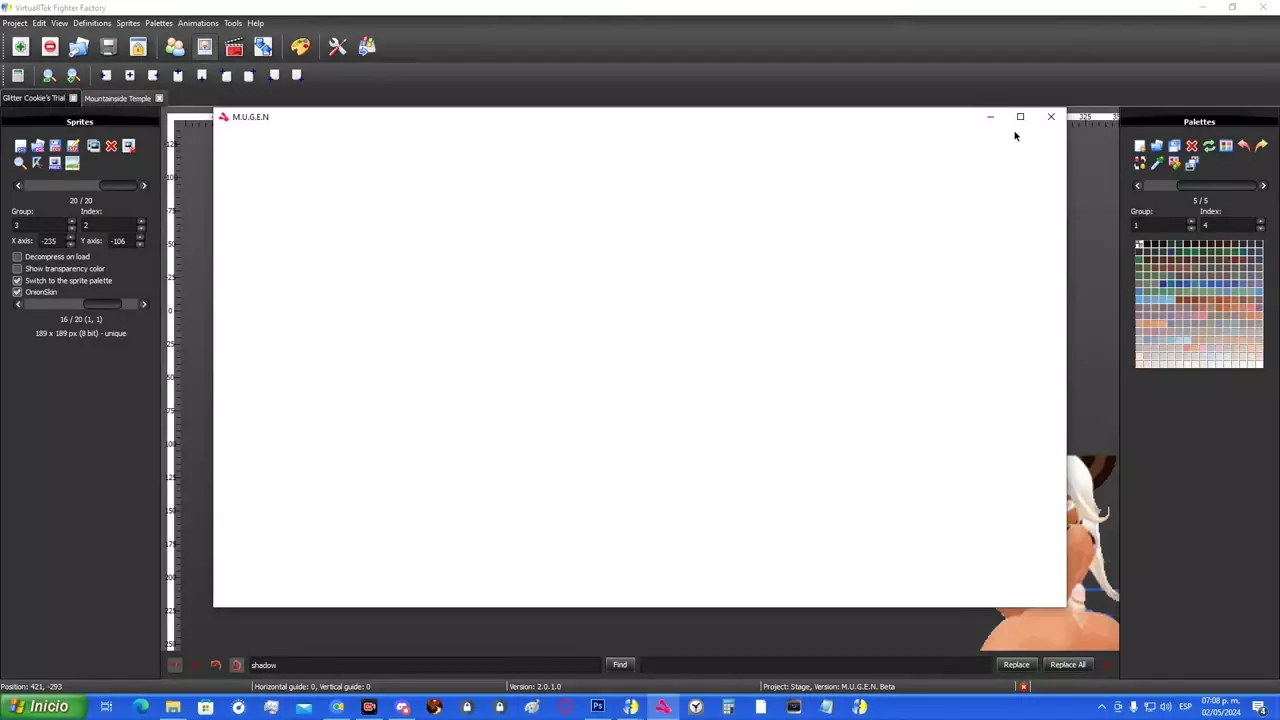Increase the palette Index spinner value
Viewport: 1280px width, 720px height.
tap(1259, 222)
